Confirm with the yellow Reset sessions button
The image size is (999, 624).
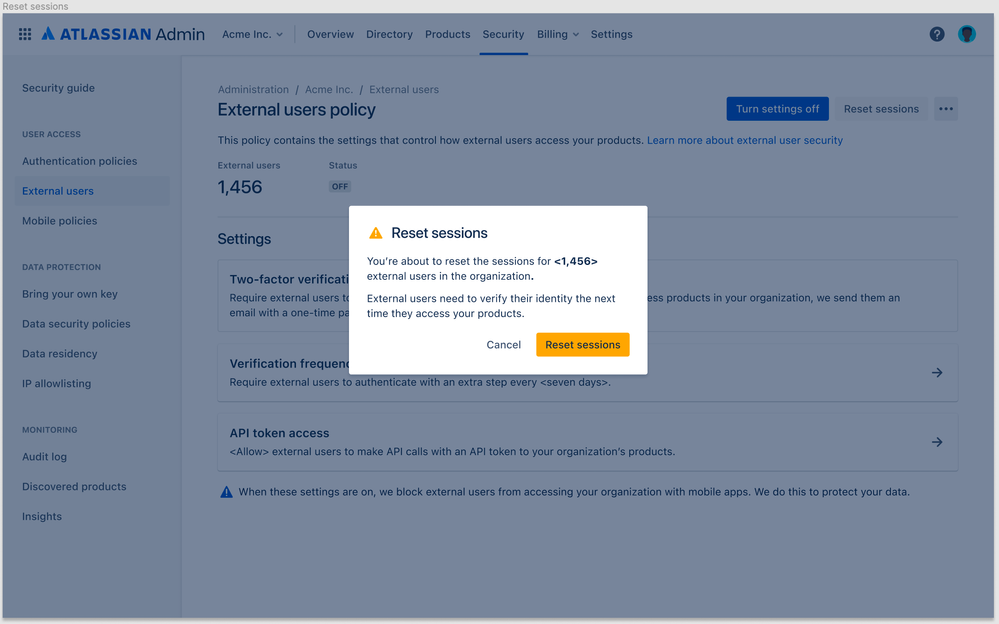582,345
